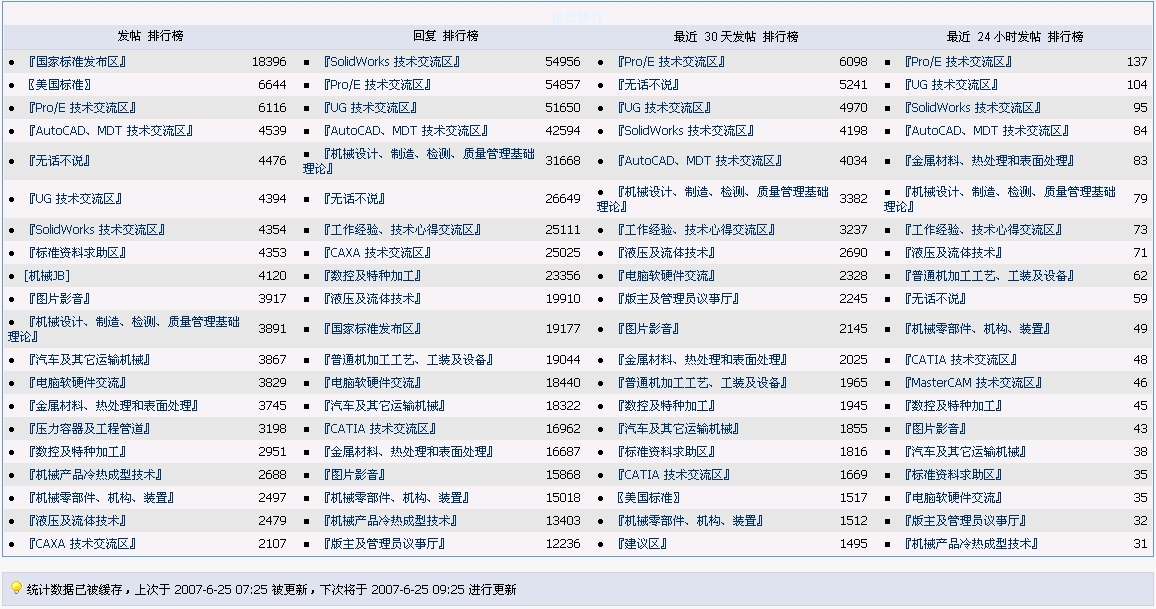Select the 最近 30 天发帖 排行榜 header

736,36
